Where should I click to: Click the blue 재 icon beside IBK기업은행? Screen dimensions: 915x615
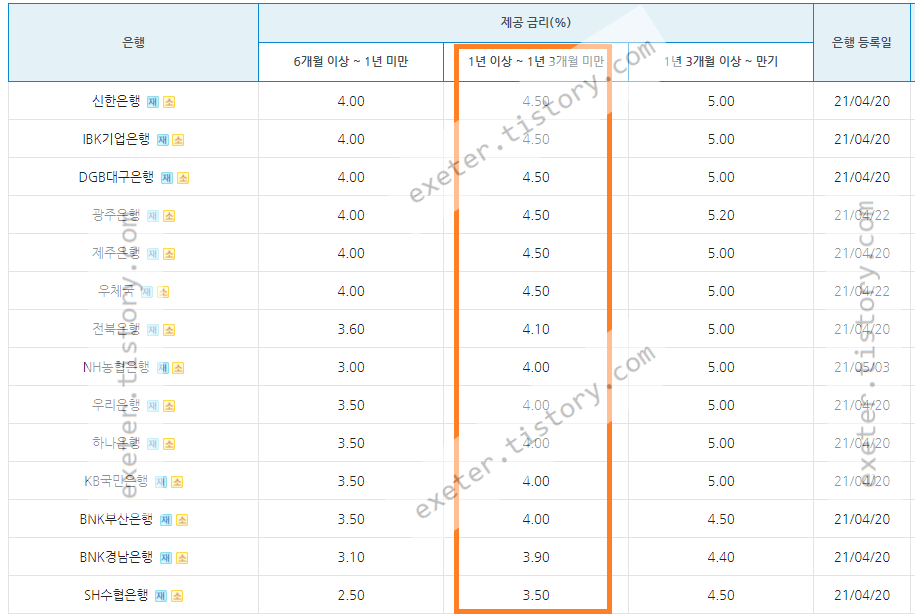(x=162, y=140)
